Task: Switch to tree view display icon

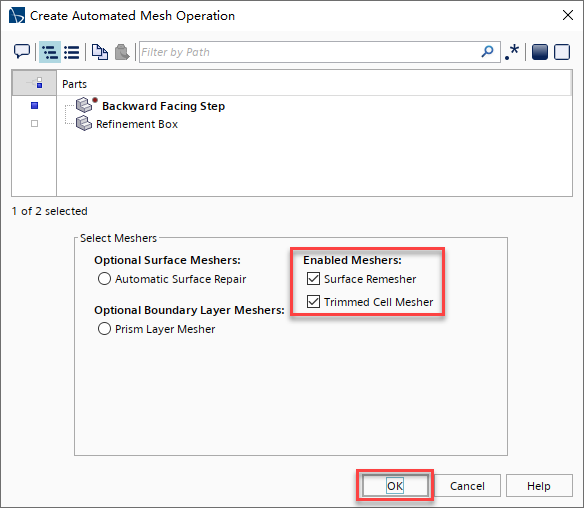Action: coord(50,52)
